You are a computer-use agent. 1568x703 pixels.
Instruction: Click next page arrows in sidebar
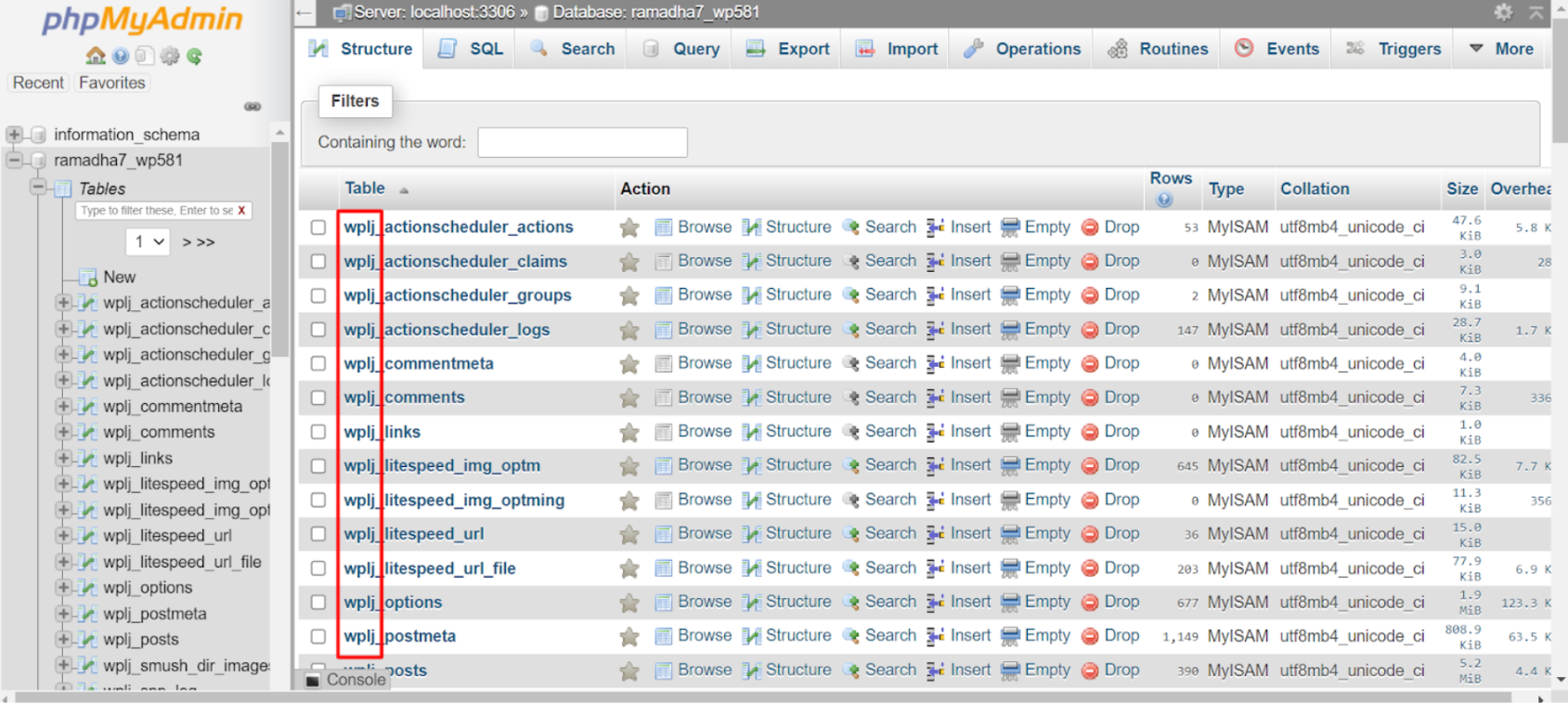[x=199, y=242]
